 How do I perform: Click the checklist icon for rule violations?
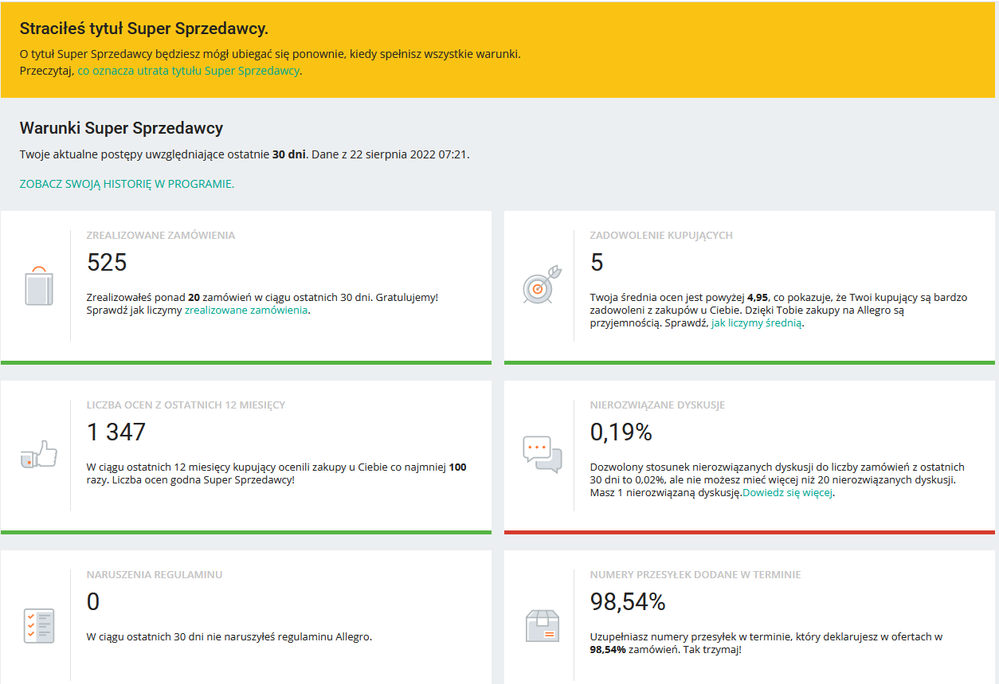39,625
